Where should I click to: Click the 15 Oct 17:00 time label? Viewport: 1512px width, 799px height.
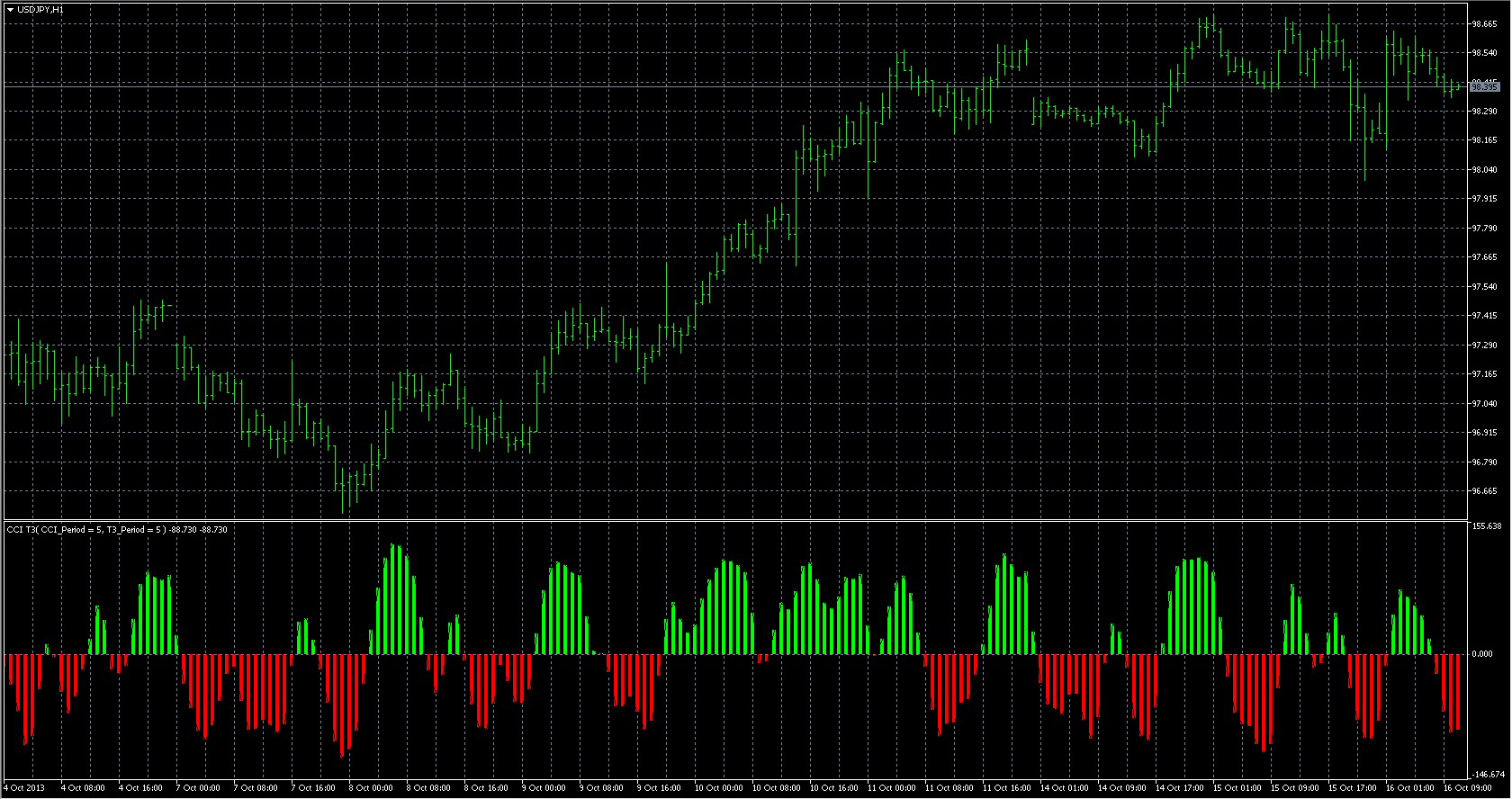(x=1352, y=788)
